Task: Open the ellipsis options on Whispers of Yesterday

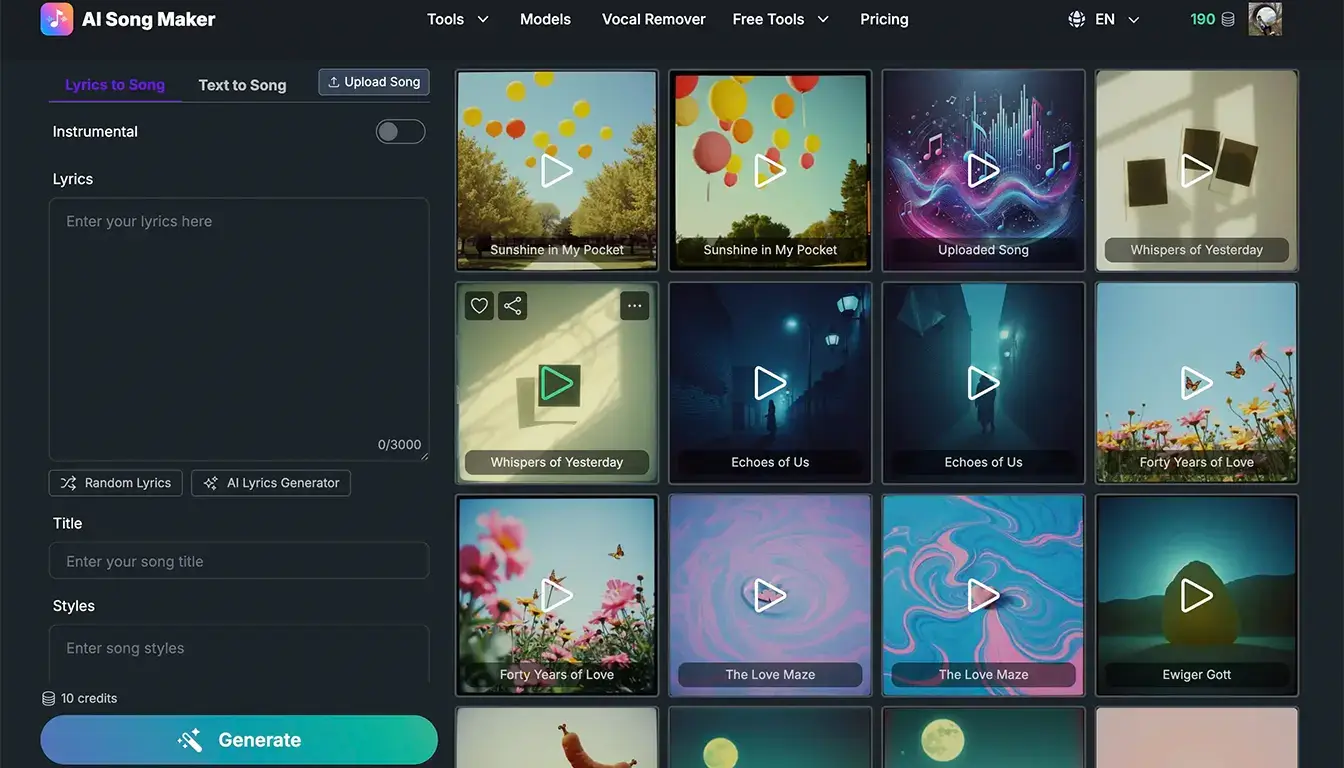Action: pos(634,305)
